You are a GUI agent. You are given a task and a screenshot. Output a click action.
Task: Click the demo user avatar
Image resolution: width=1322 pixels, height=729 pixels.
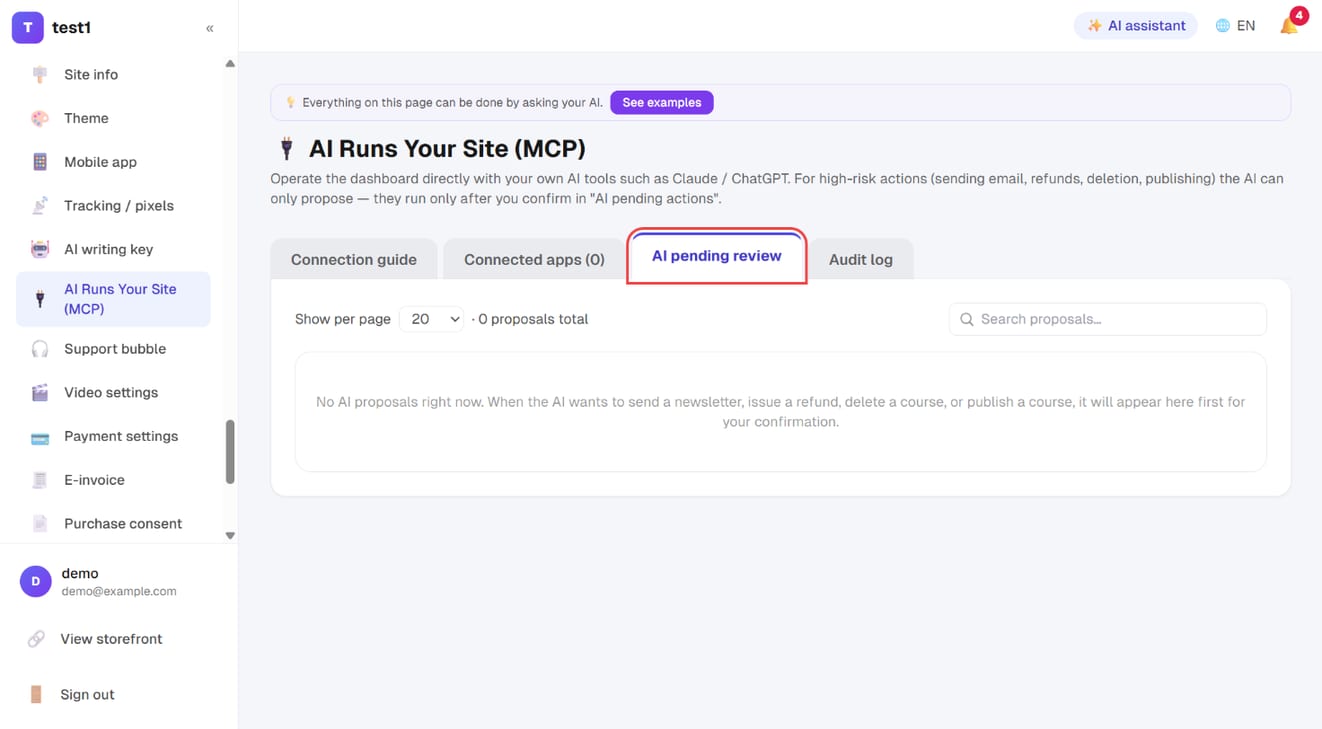36,581
